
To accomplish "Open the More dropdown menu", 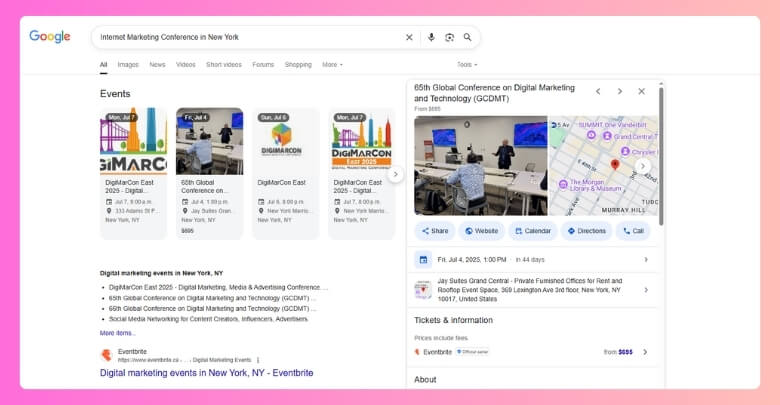I will [332, 65].
